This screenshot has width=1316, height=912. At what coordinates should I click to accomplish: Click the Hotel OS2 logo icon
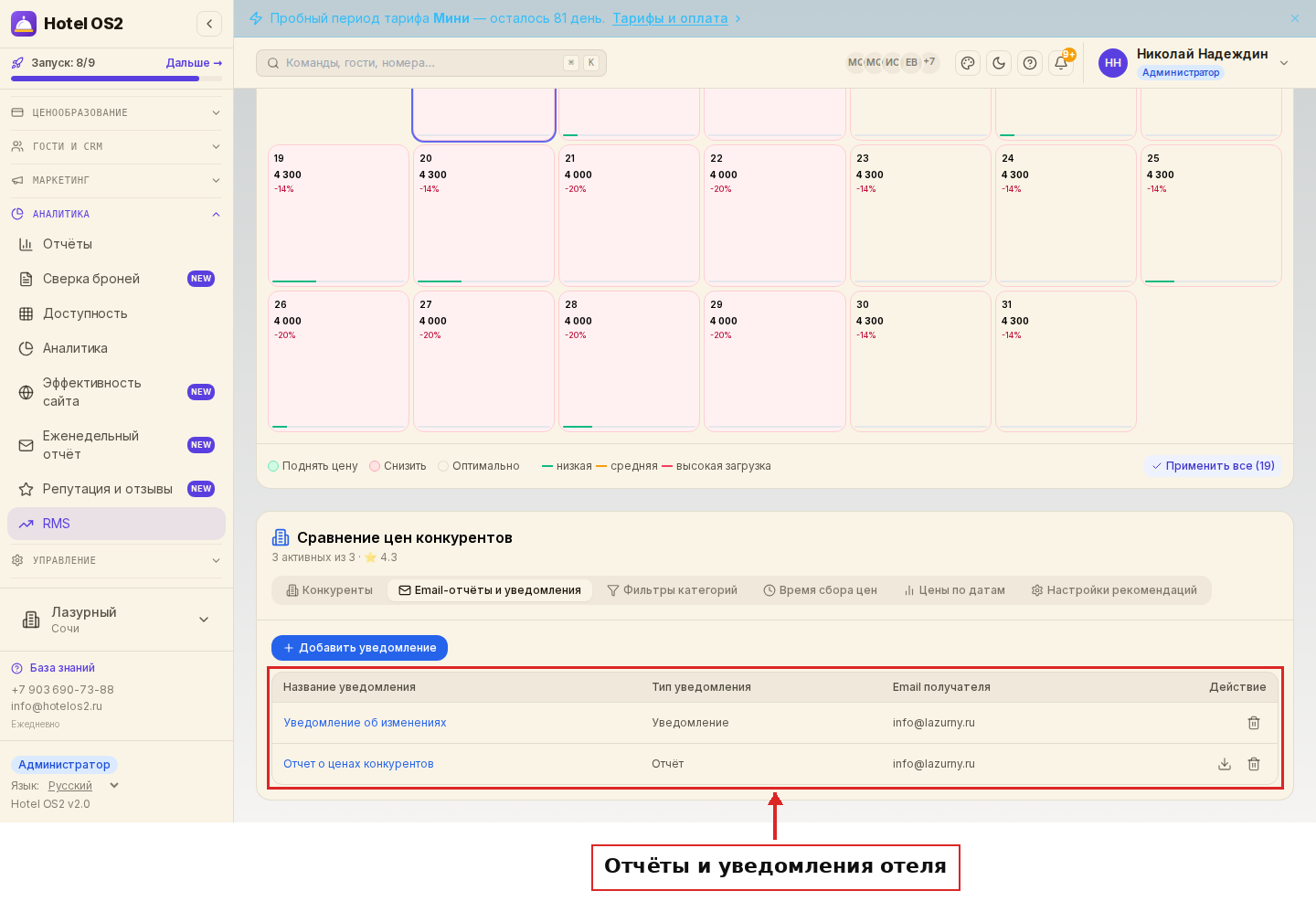click(24, 24)
